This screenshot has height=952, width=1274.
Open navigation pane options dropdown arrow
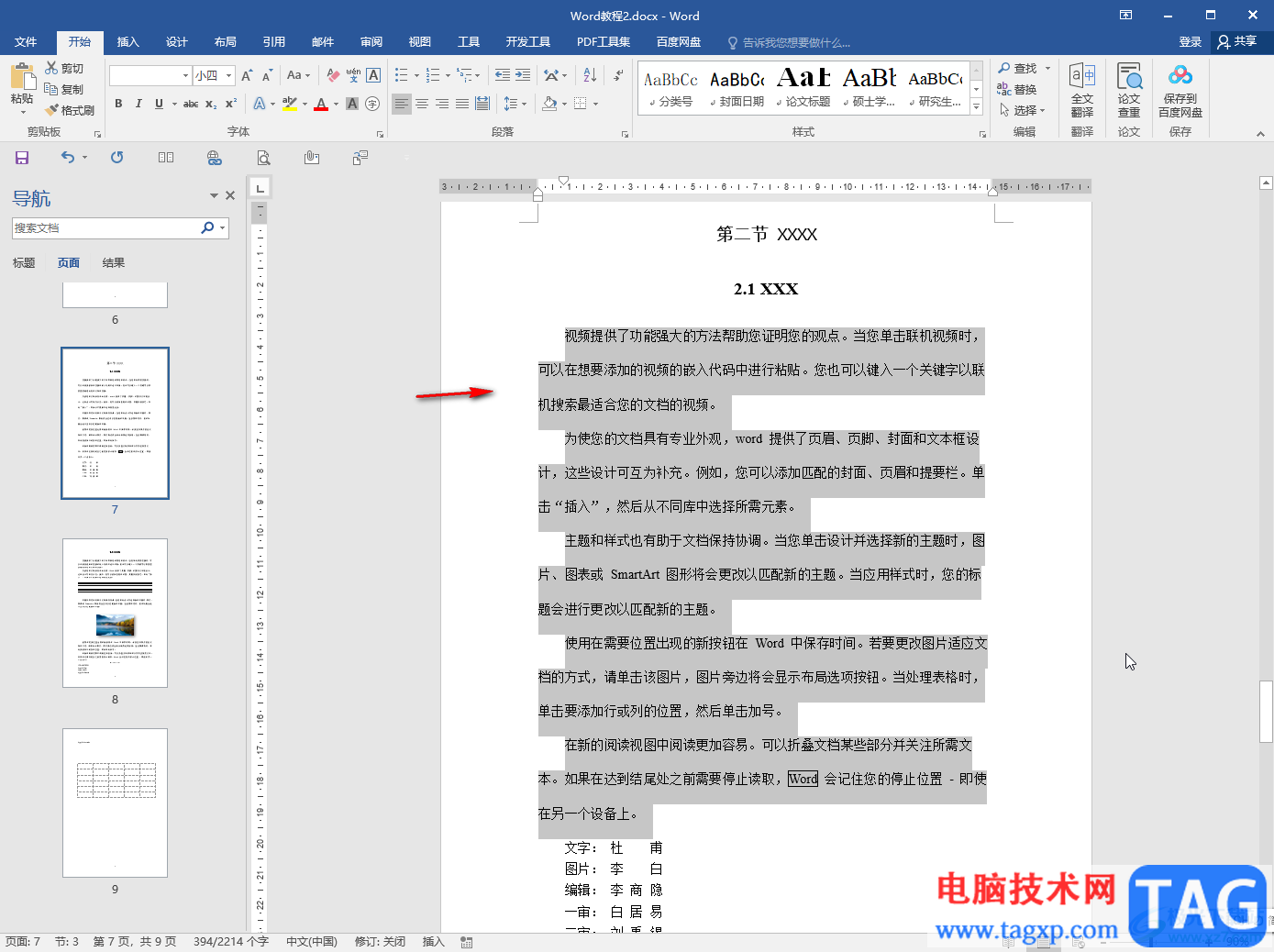214,195
